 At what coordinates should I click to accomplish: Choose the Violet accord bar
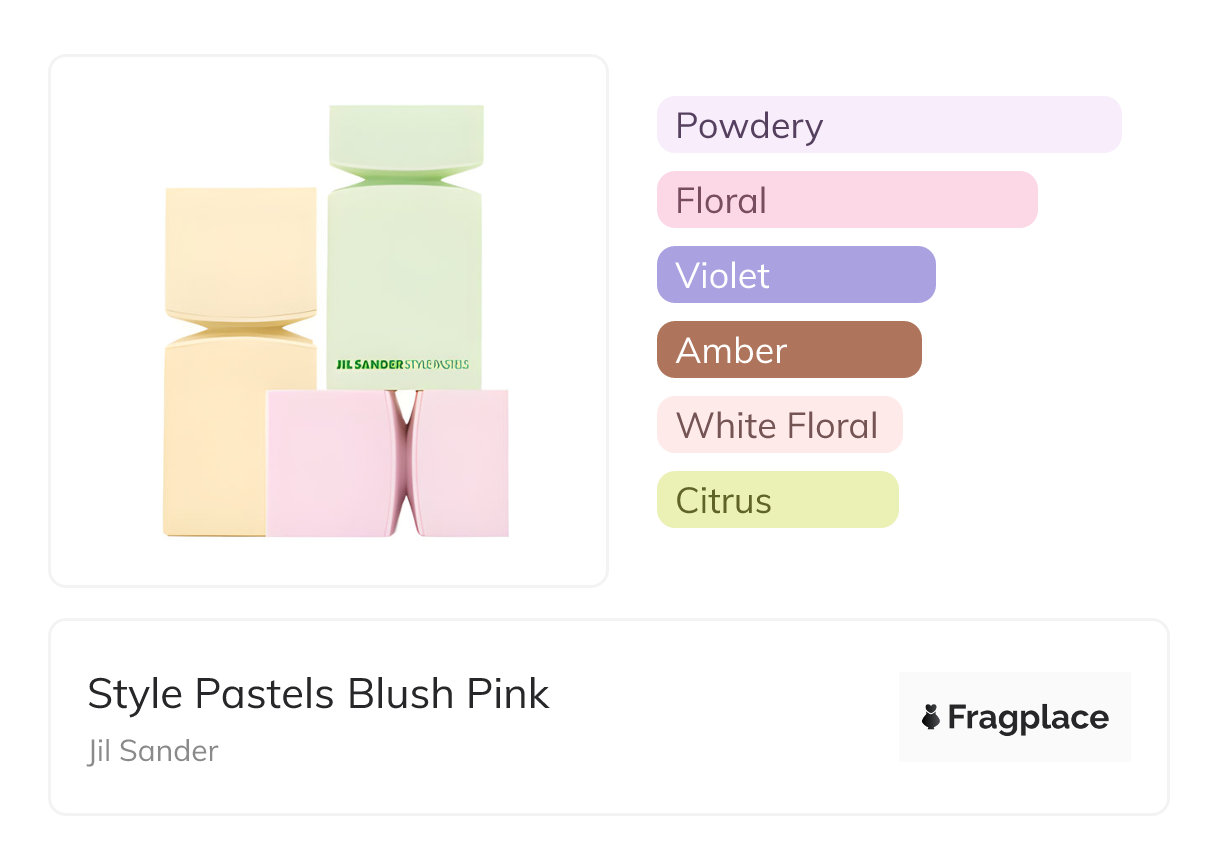795,275
